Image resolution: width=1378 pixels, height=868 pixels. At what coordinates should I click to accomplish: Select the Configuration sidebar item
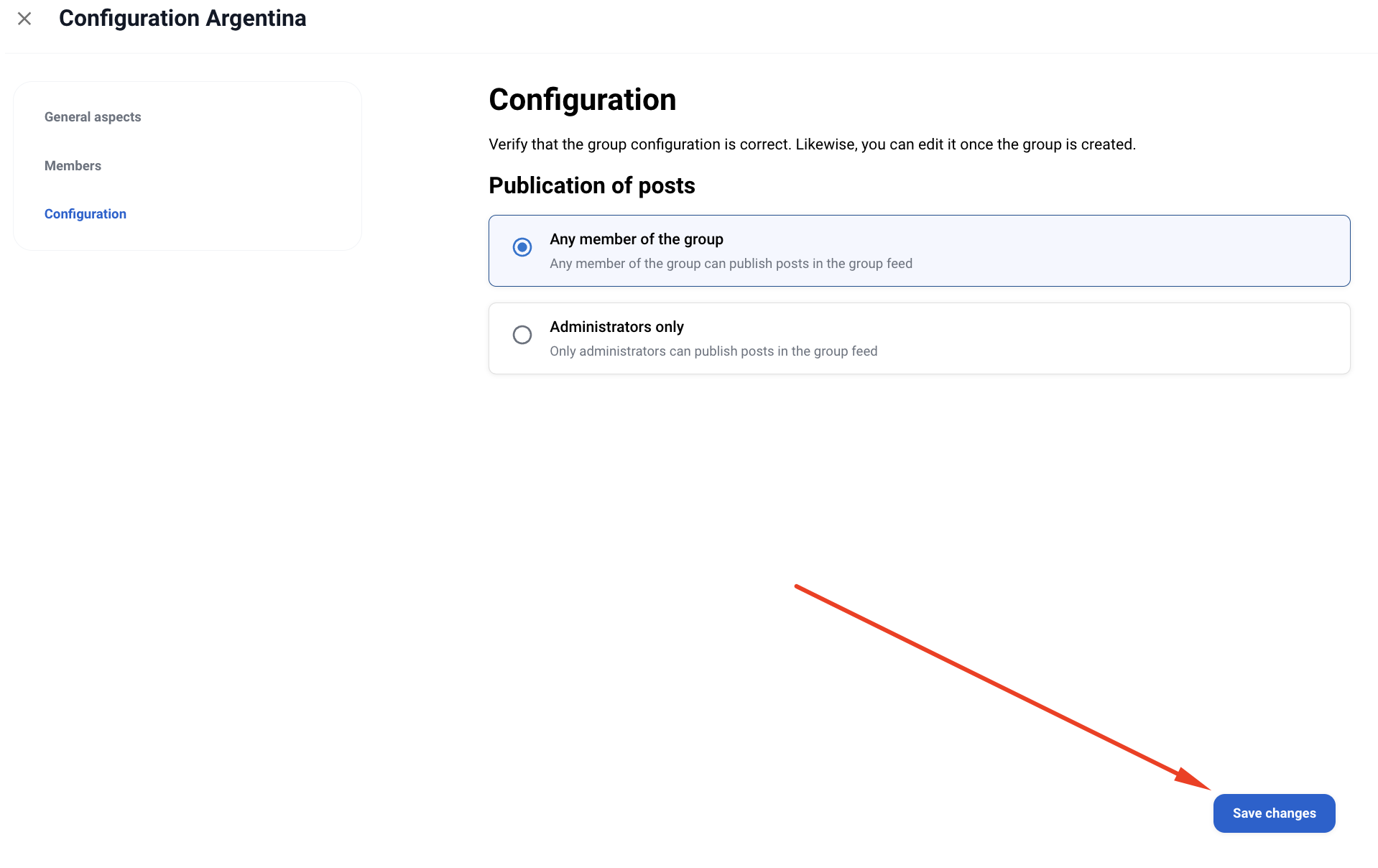tap(85, 214)
